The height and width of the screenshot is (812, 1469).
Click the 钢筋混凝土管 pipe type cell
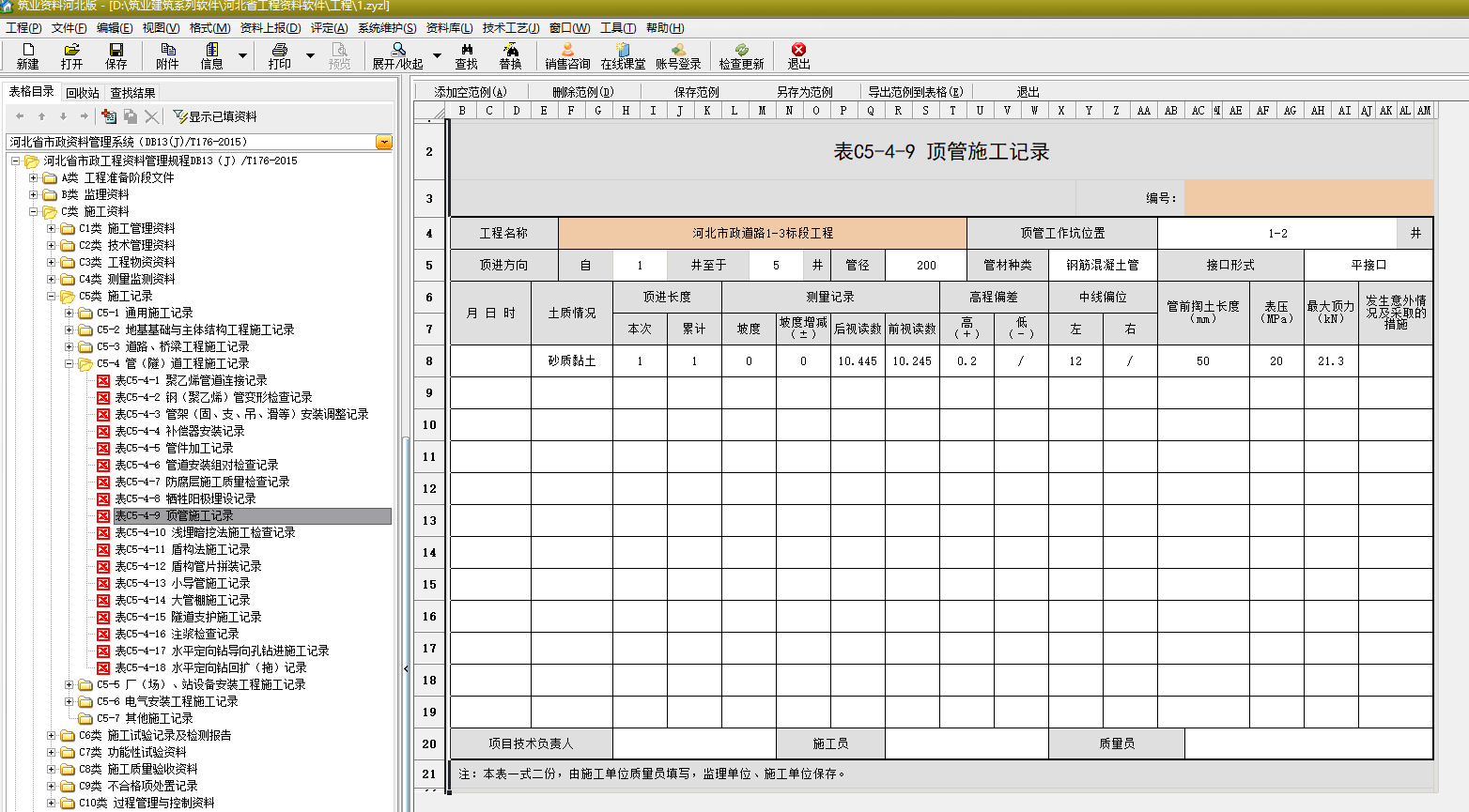click(x=1103, y=265)
